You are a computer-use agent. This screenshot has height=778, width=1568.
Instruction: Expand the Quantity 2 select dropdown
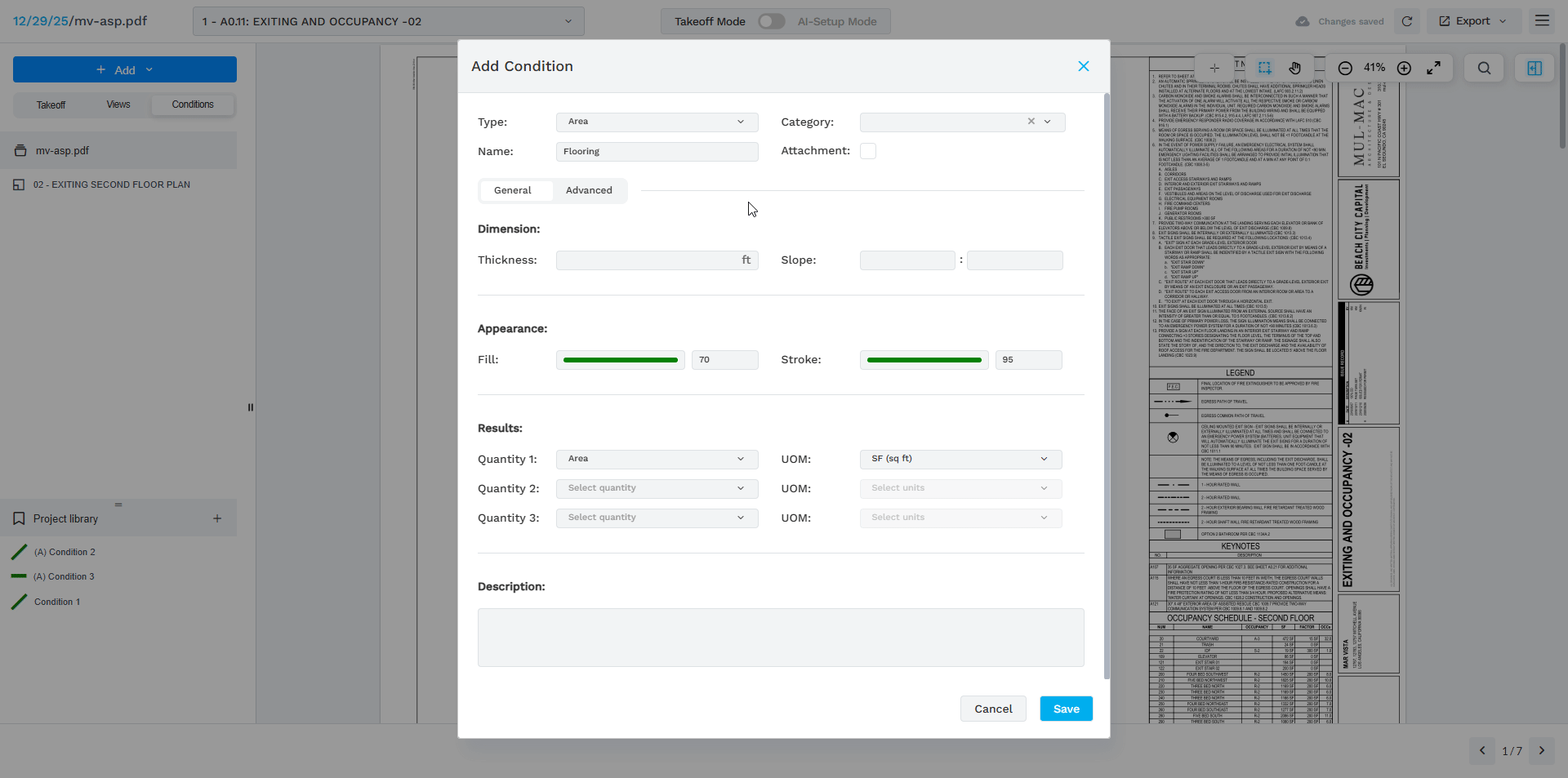[657, 488]
